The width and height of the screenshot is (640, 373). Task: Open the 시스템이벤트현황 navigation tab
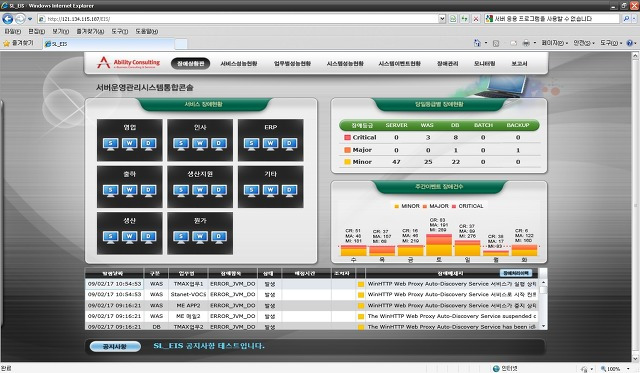pyautogui.click(x=399, y=64)
